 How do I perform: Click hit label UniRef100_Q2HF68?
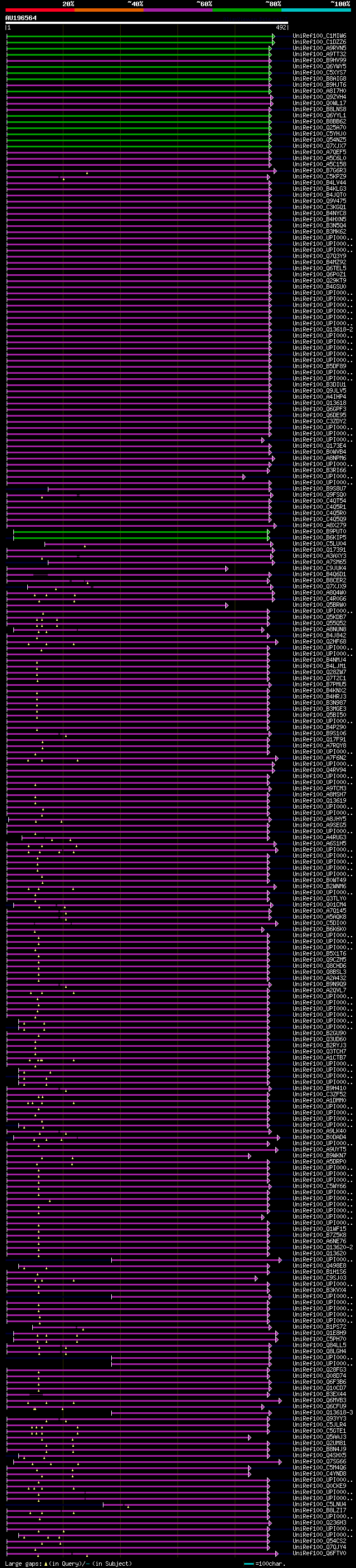pyautogui.click(x=319, y=641)
